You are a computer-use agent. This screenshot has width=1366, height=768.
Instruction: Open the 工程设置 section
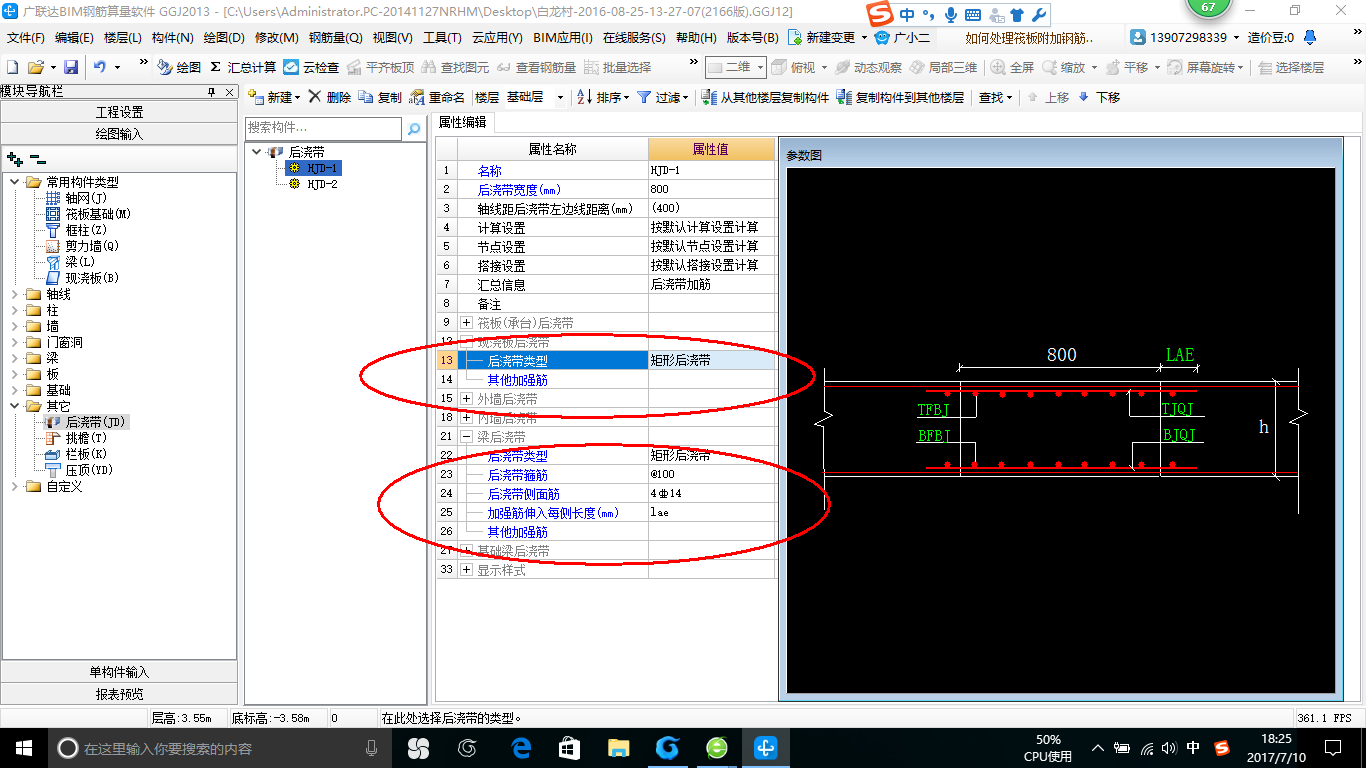119,112
